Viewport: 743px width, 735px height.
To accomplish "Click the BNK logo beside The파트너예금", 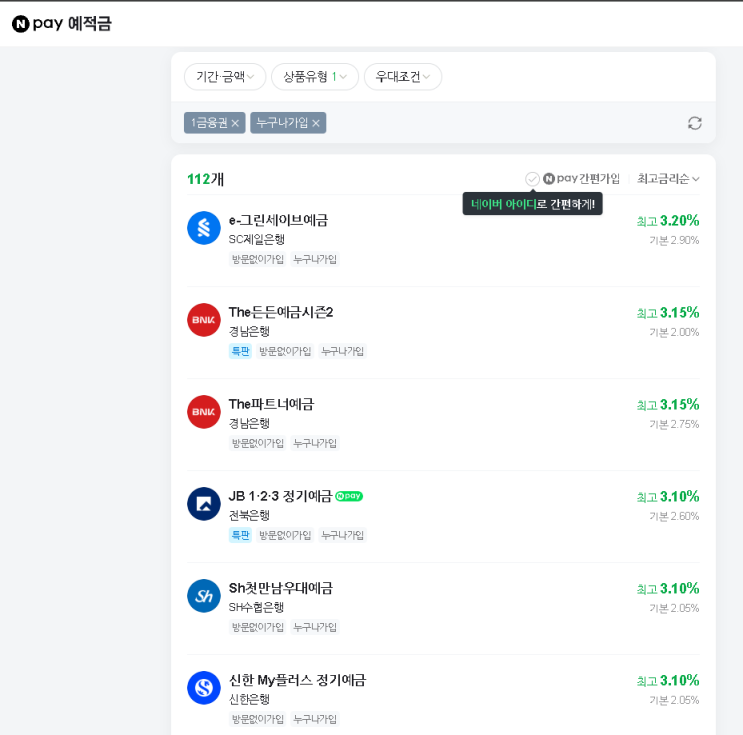I will coord(204,412).
